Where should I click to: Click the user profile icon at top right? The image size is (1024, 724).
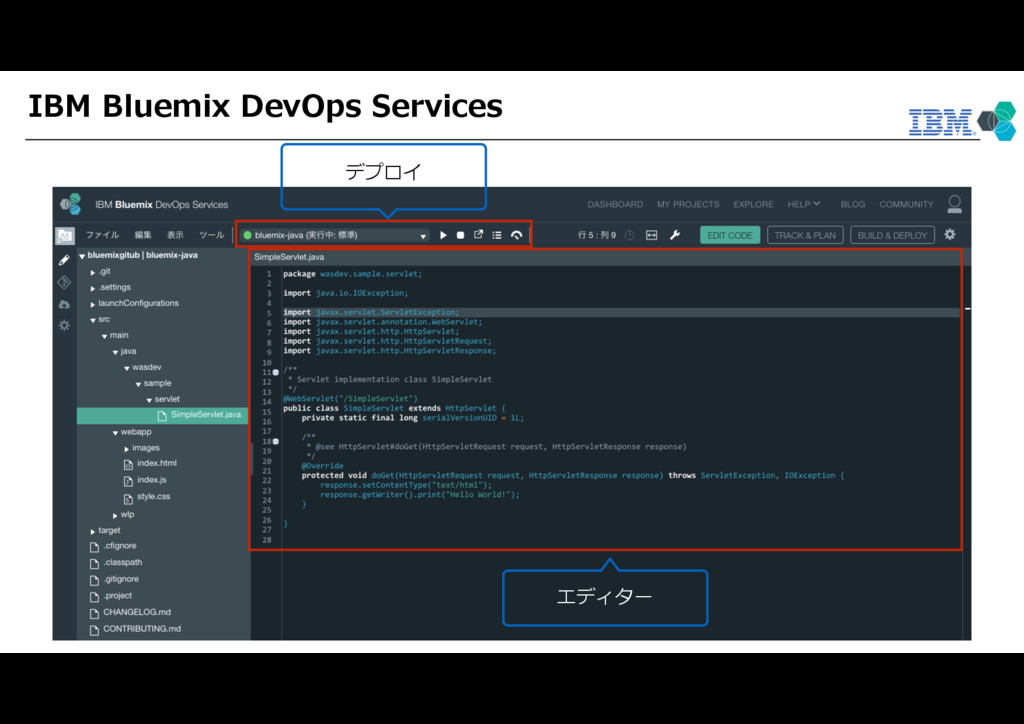954,204
